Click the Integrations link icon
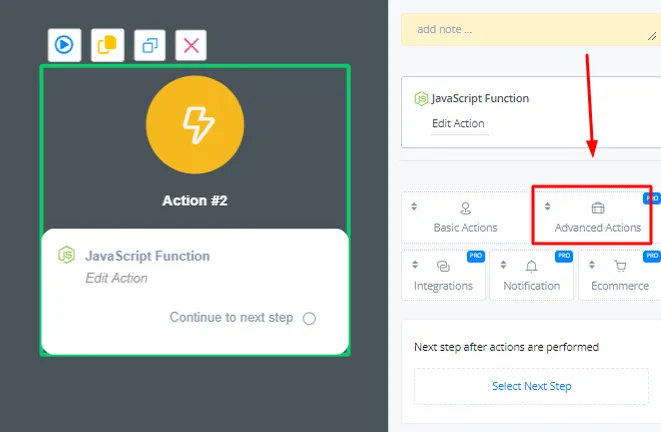 click(x=443, y=266)
